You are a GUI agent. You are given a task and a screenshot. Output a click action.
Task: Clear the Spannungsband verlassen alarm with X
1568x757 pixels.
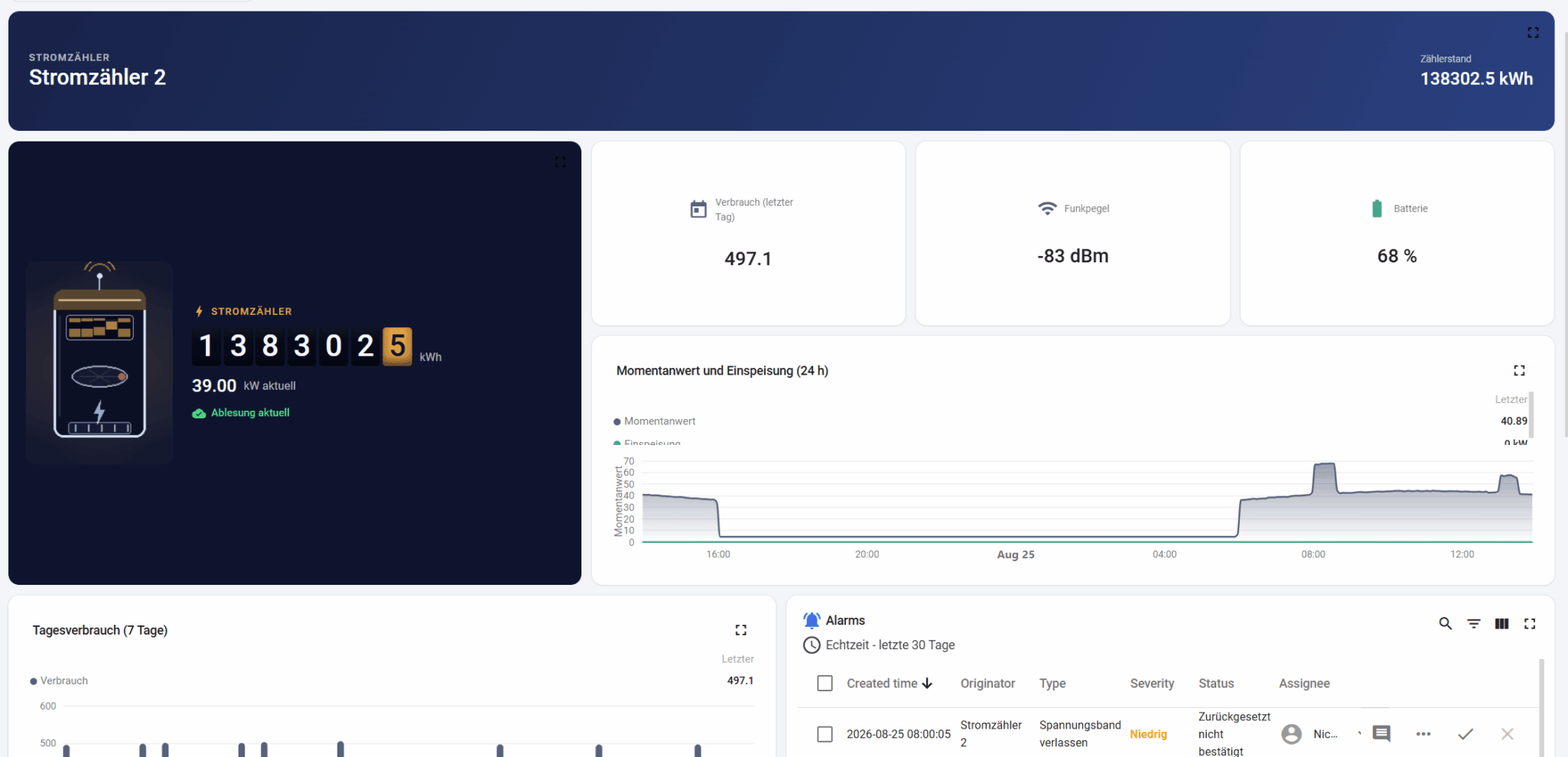coord(1507,734)
